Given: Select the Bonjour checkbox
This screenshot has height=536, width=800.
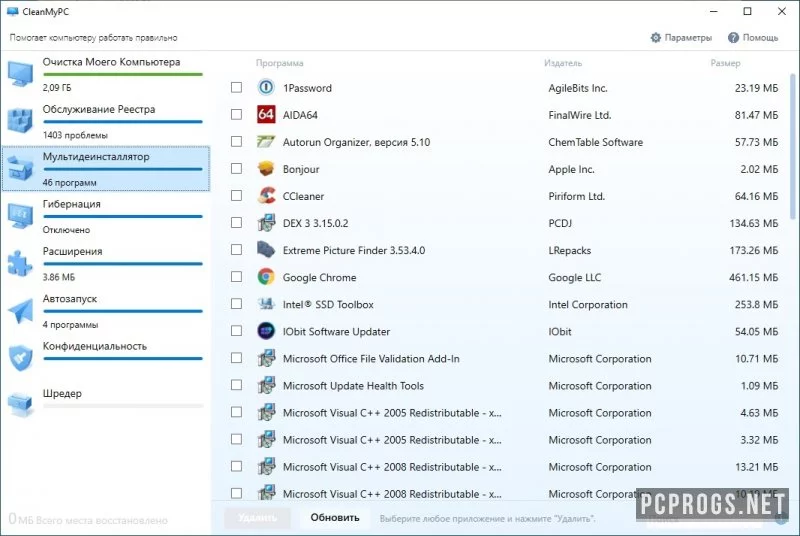Looking at the screenshot, I should pyautogui.click(x=236, y=169).
